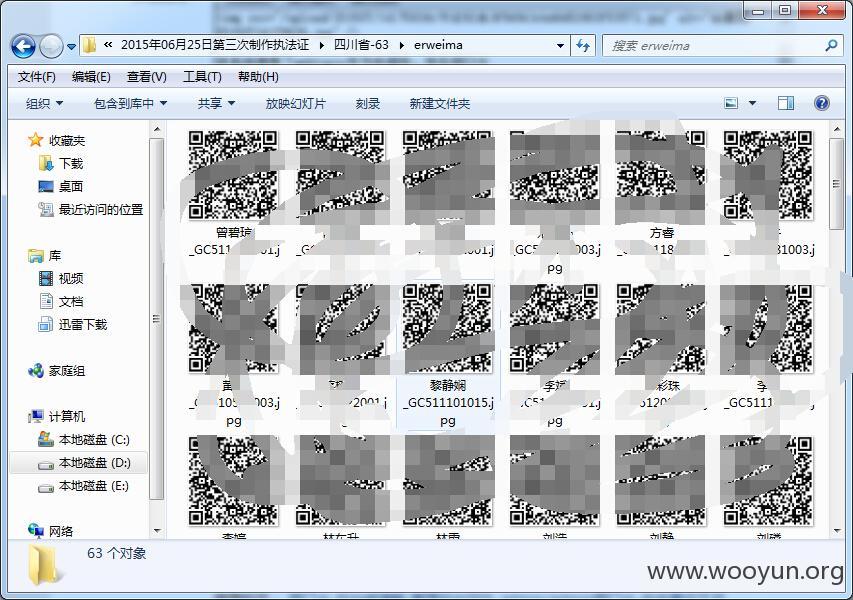Click the blue help question icon
Image resolution: width=853 pixels, height=600 pixels.
coord(821,103)
